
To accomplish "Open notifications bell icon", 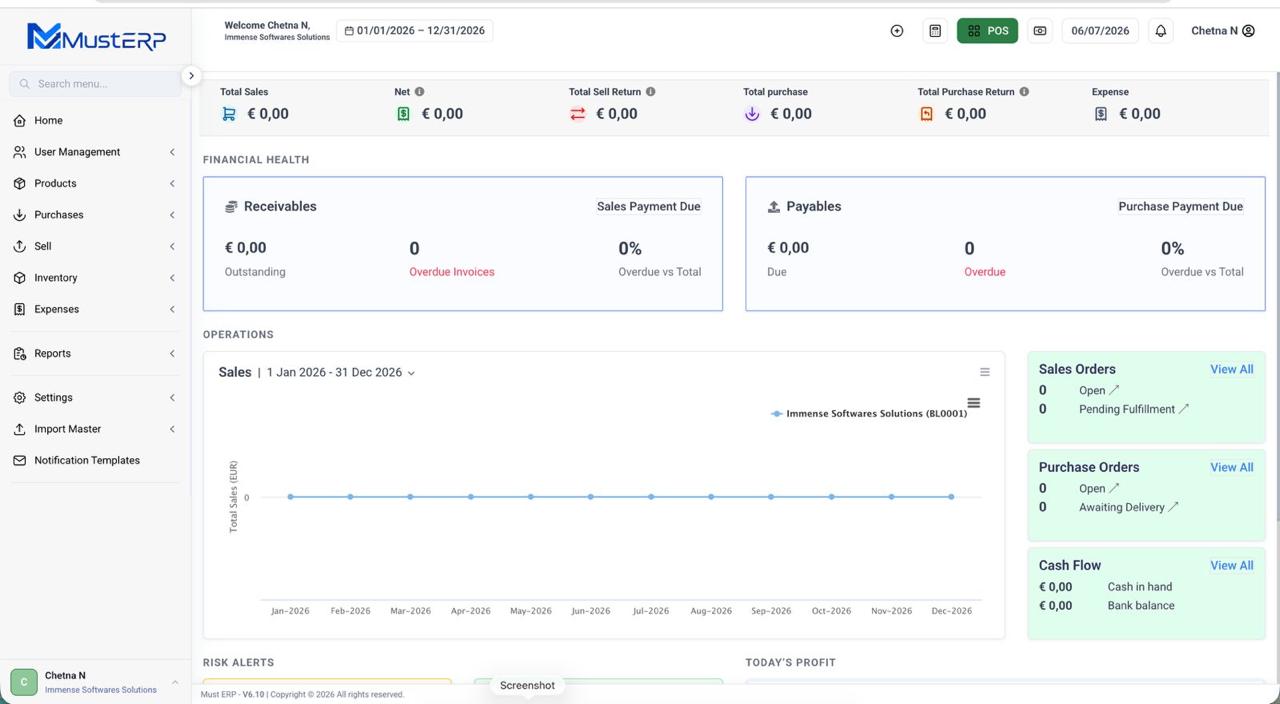I will [x=1161, y=31].
